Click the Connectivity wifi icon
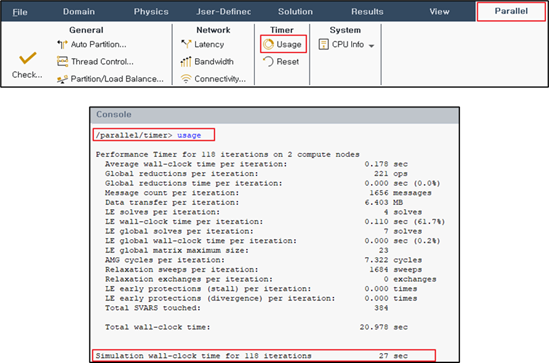 (x=186, y=79)
